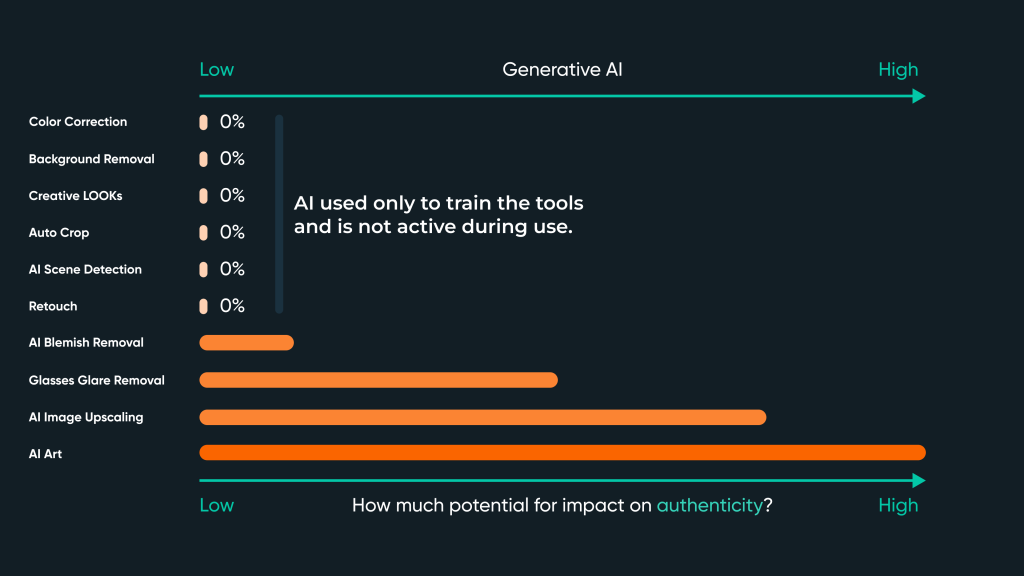
Task: Click the Creative LOOKs label
Action: (75, 195)
